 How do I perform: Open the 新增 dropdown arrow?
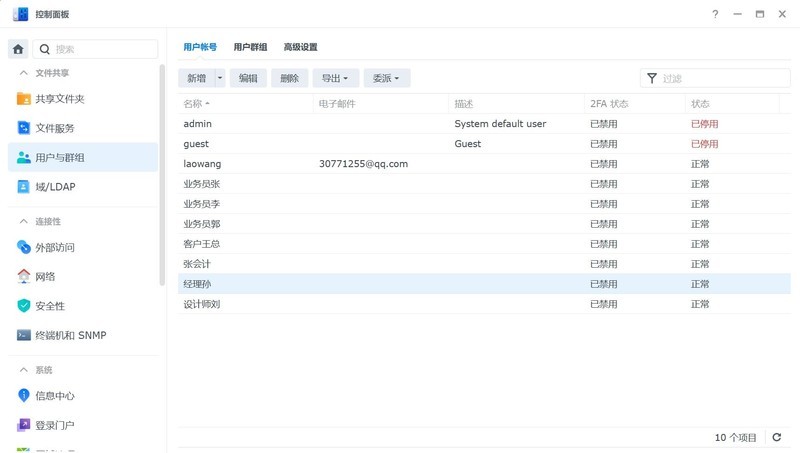[x=220, y=78]
